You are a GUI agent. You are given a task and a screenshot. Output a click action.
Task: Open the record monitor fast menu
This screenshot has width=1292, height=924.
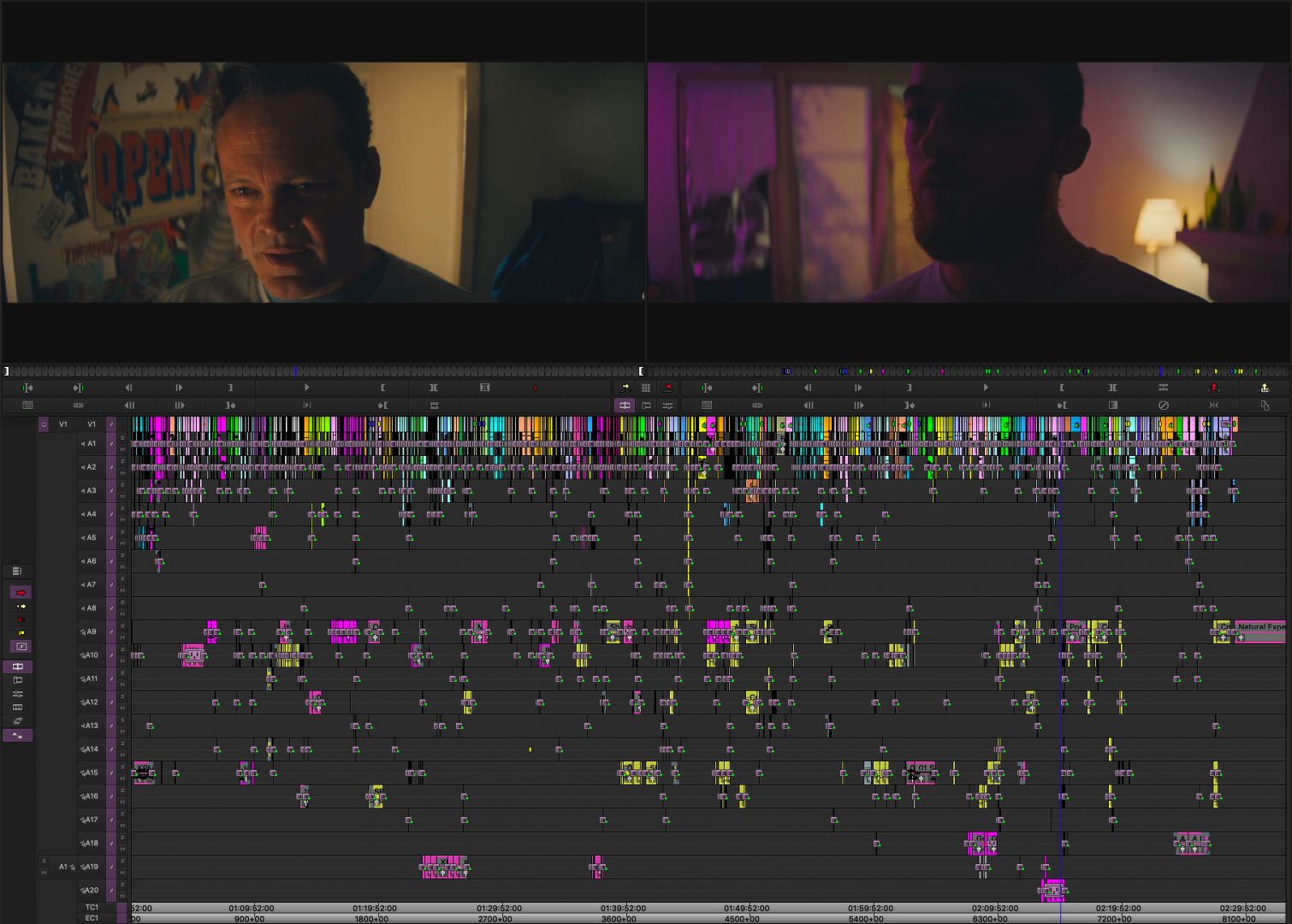pyautogui.click(x=707, y=406)
